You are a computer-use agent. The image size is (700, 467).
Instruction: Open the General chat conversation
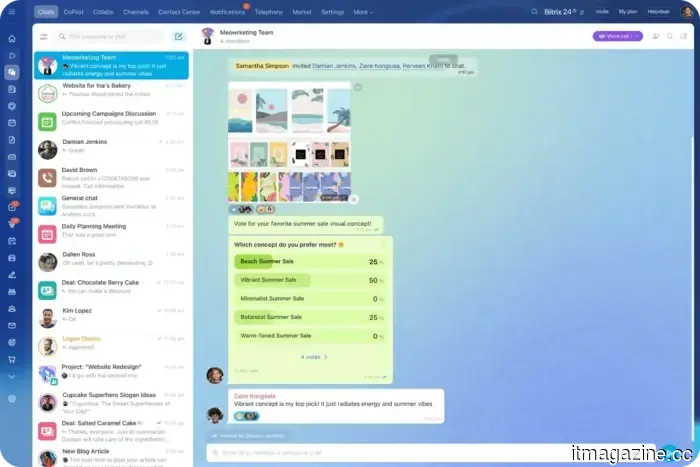[112, 205]
